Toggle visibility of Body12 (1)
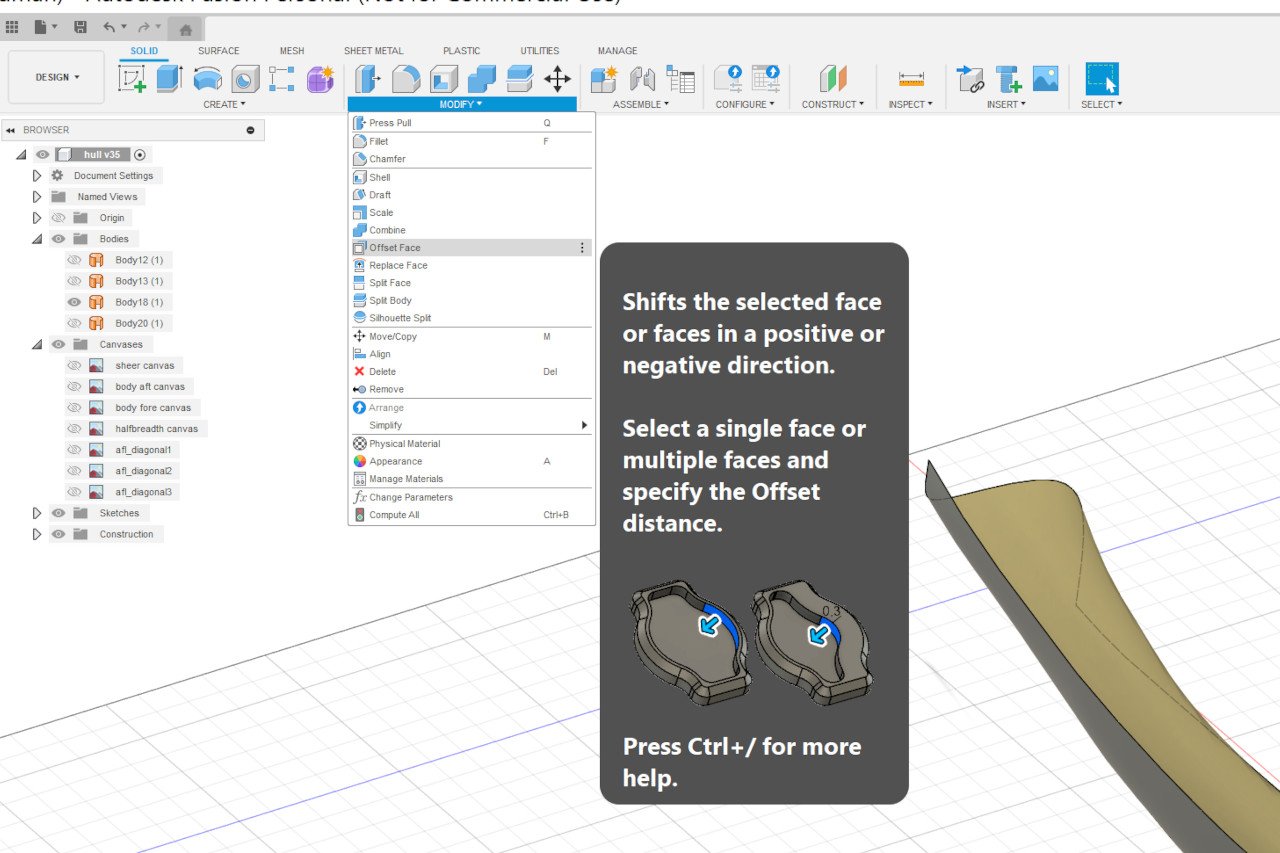This screenshot has width=1280, height=853. pos(74,260)
